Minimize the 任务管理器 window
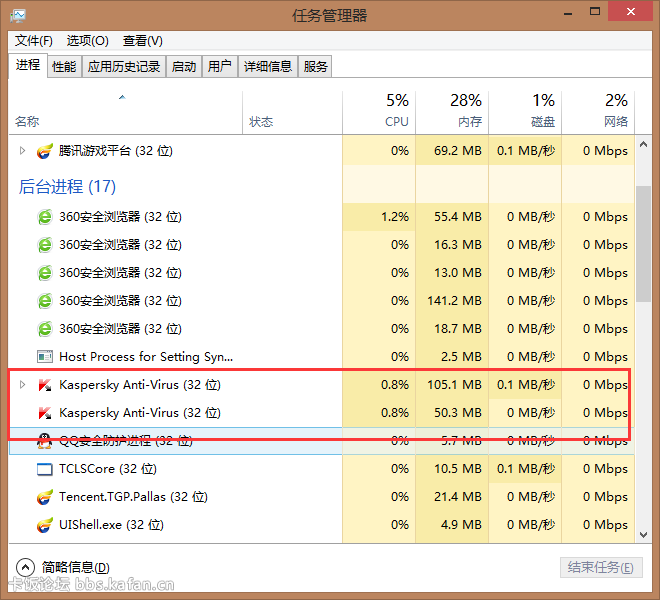Viewport: 660px width, 600px height. [568, 13]
